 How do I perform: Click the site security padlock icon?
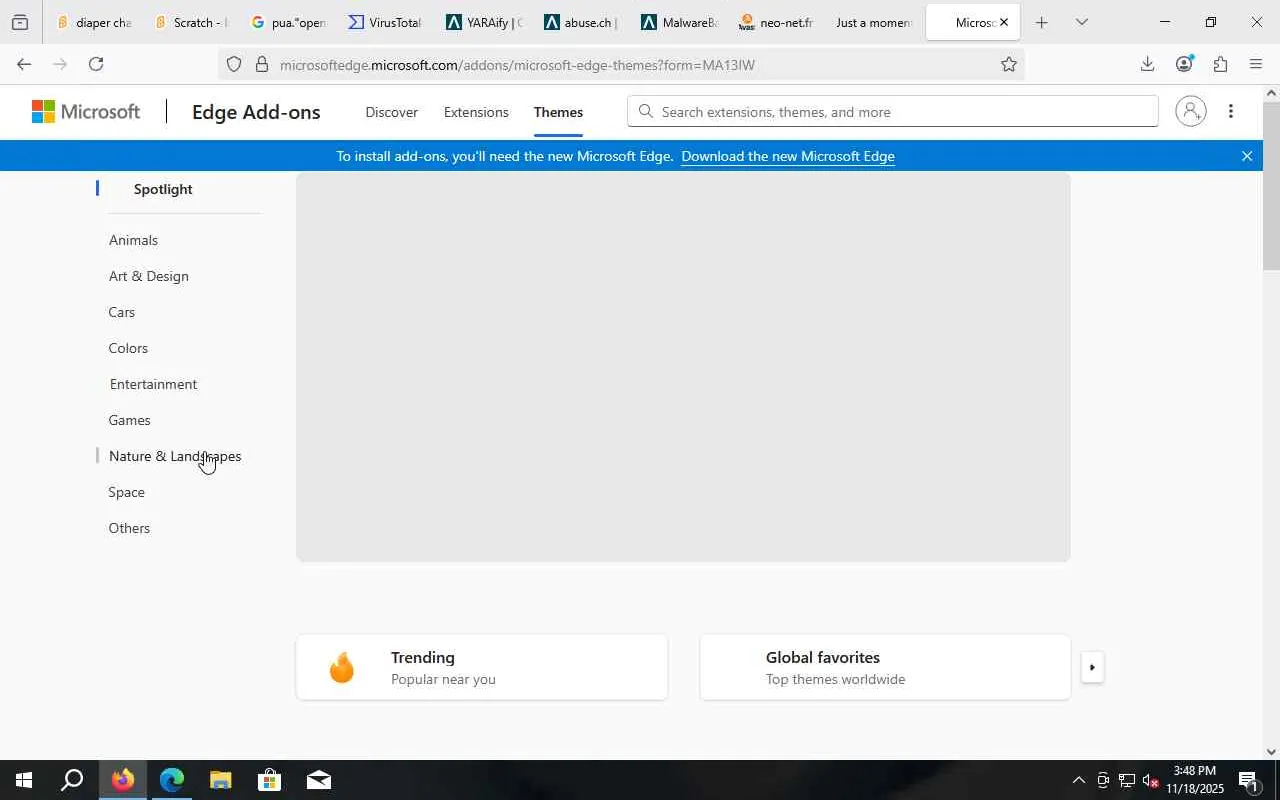[261, 64]
